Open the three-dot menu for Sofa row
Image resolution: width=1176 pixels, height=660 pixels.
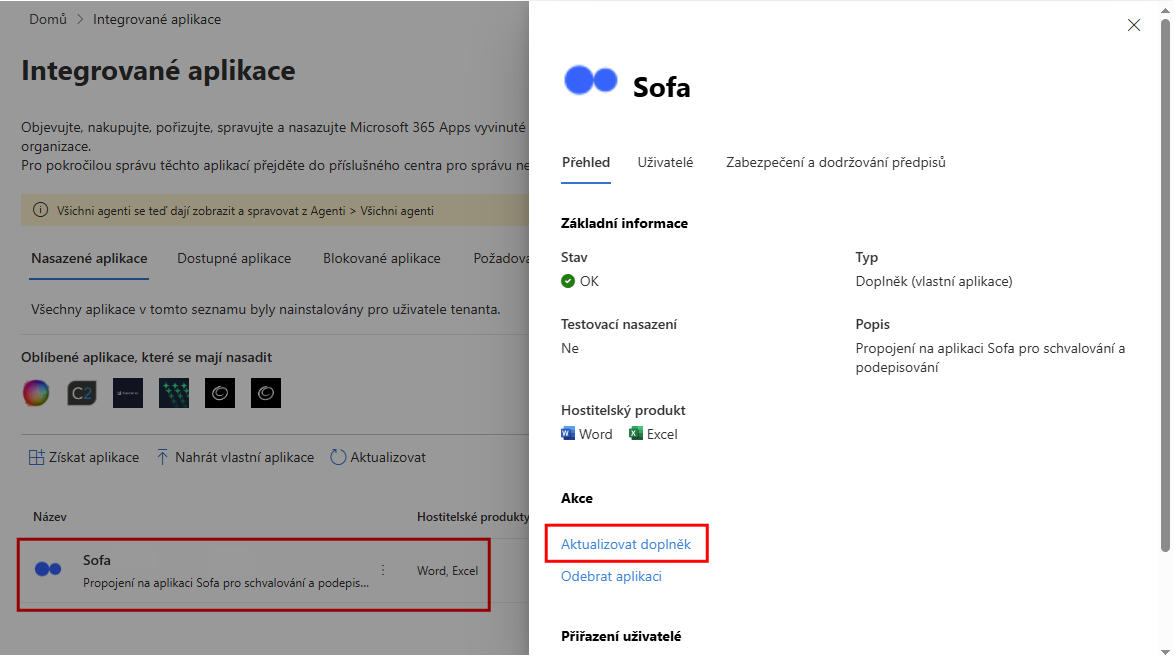[382, 570]
